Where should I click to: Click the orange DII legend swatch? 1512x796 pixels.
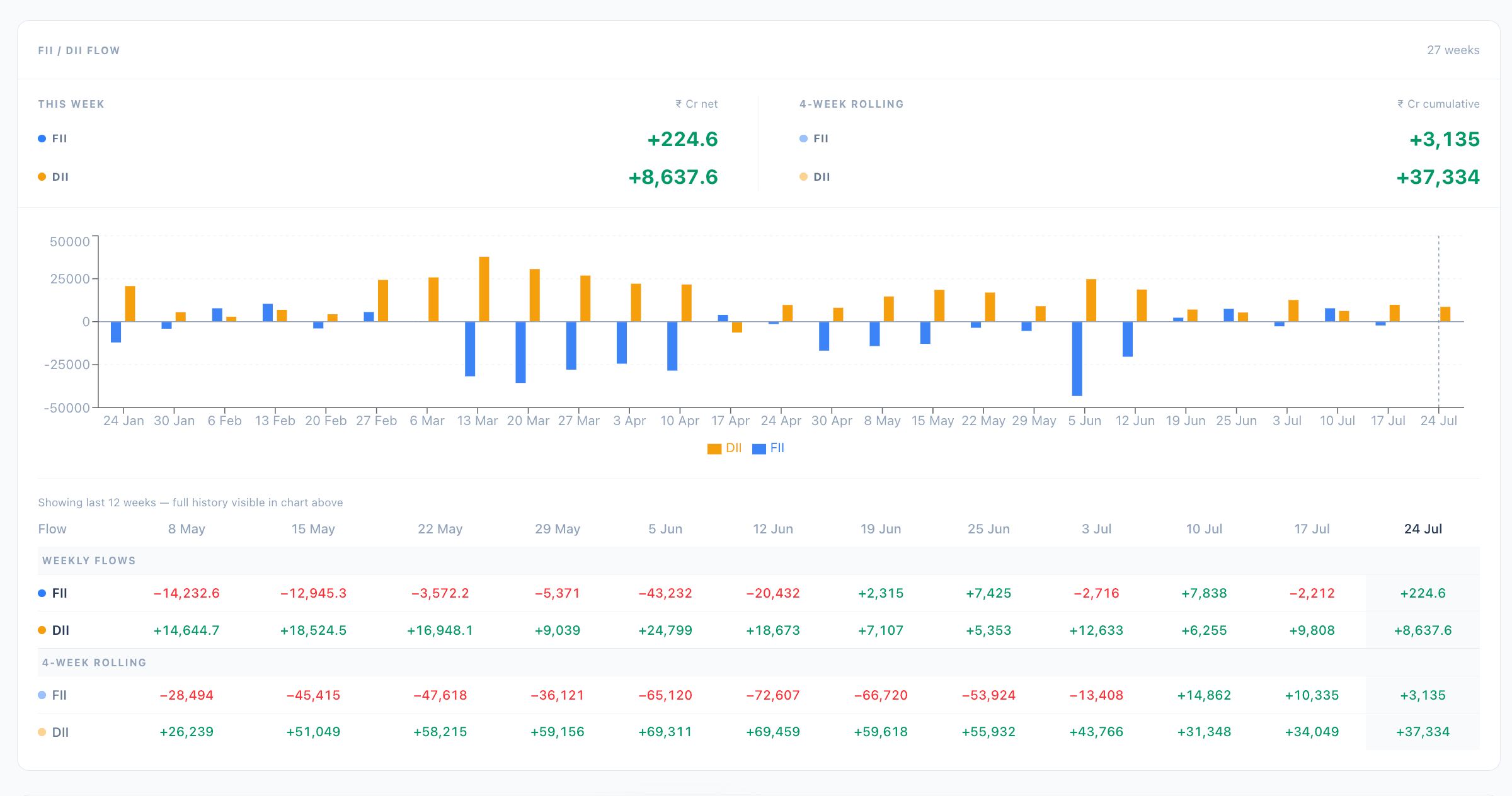714,448
